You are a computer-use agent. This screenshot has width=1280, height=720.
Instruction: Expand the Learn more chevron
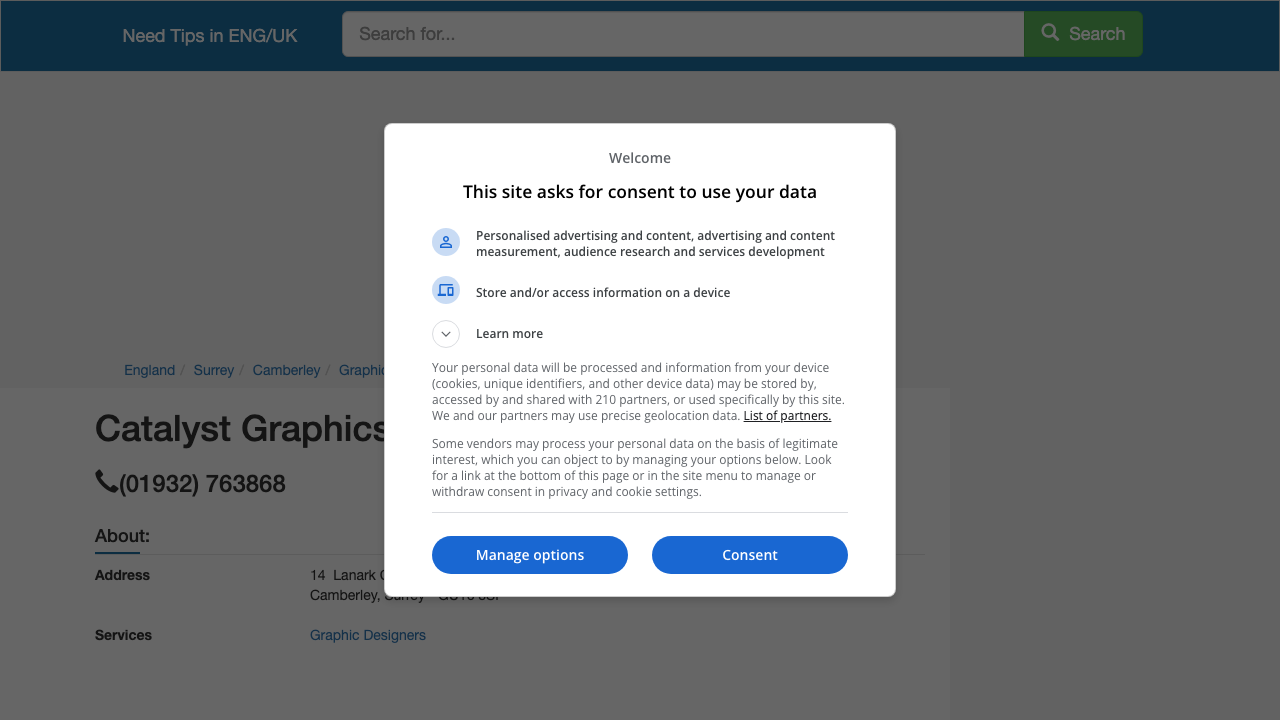pos(446,334)
